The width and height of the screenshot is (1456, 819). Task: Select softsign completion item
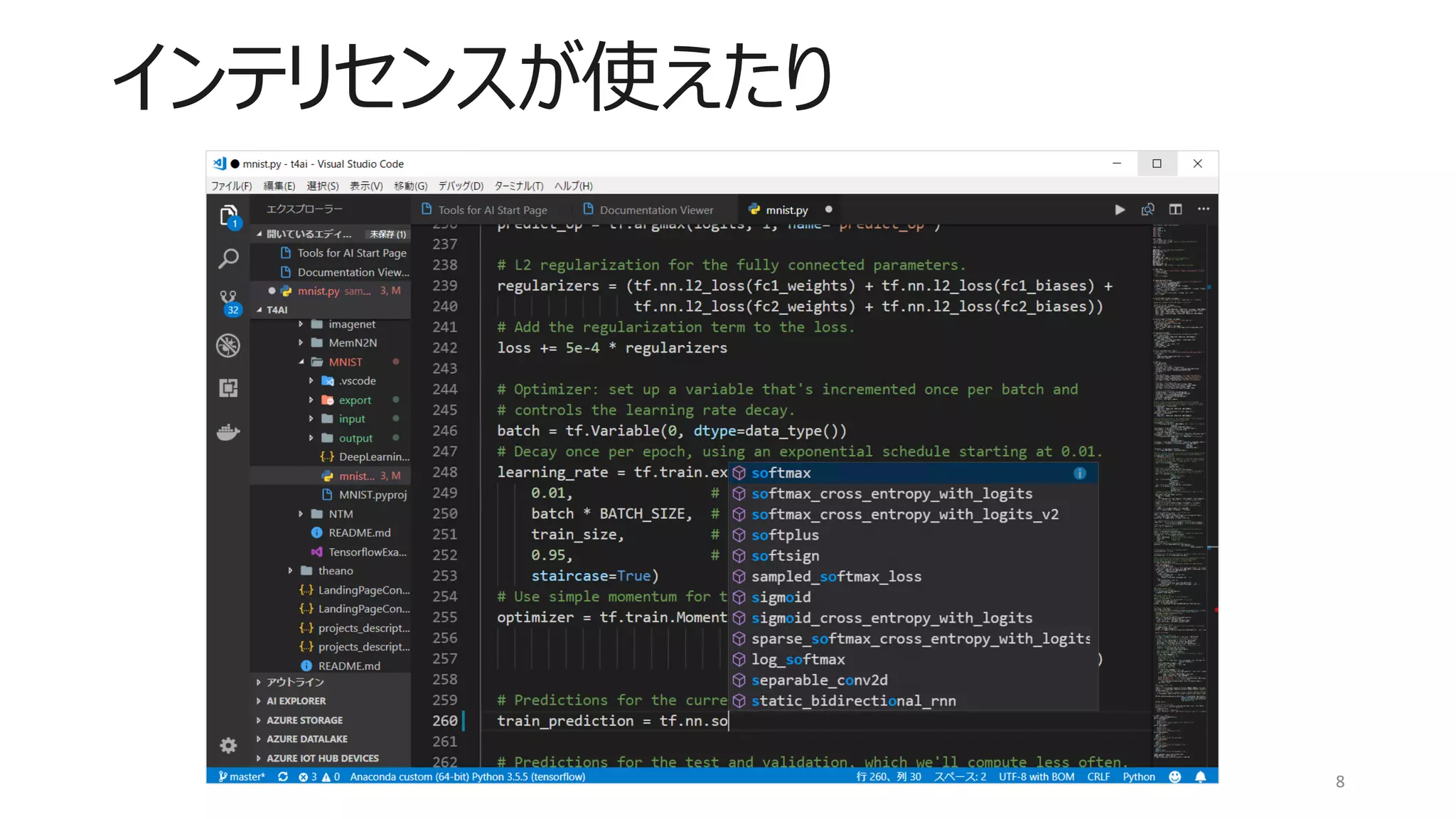(914, 555)
